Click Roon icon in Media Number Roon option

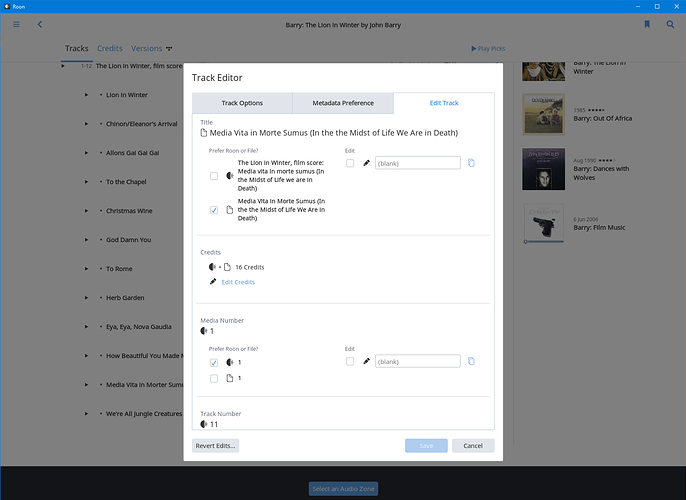(x=230, y=362)
